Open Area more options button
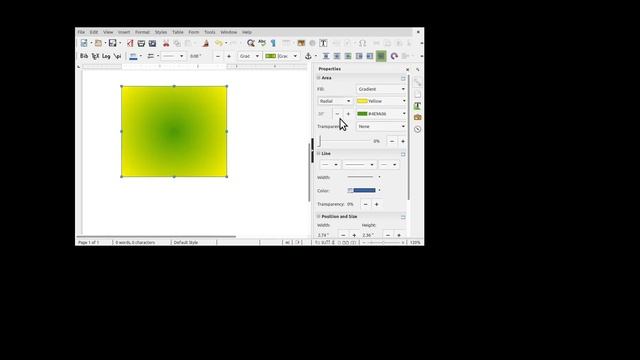 point(403,78)
